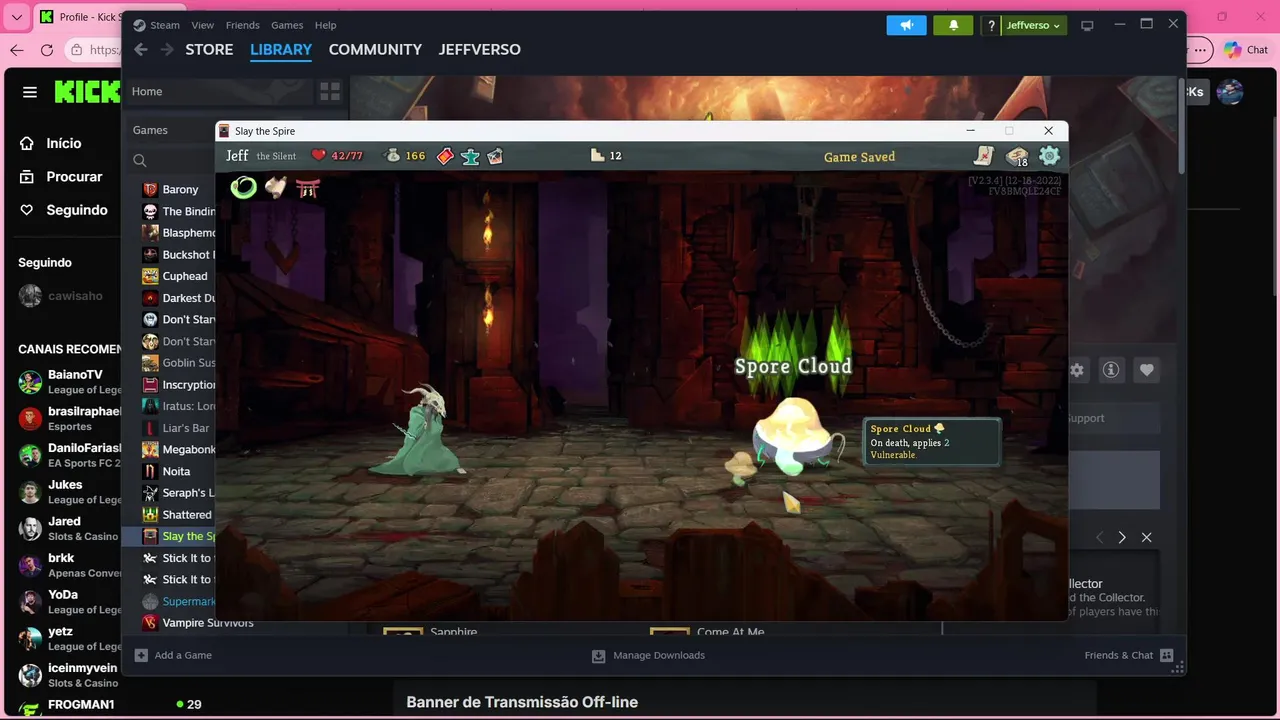Select Barony in the game list
The image size is (1280, 720).
click(179, 189)
